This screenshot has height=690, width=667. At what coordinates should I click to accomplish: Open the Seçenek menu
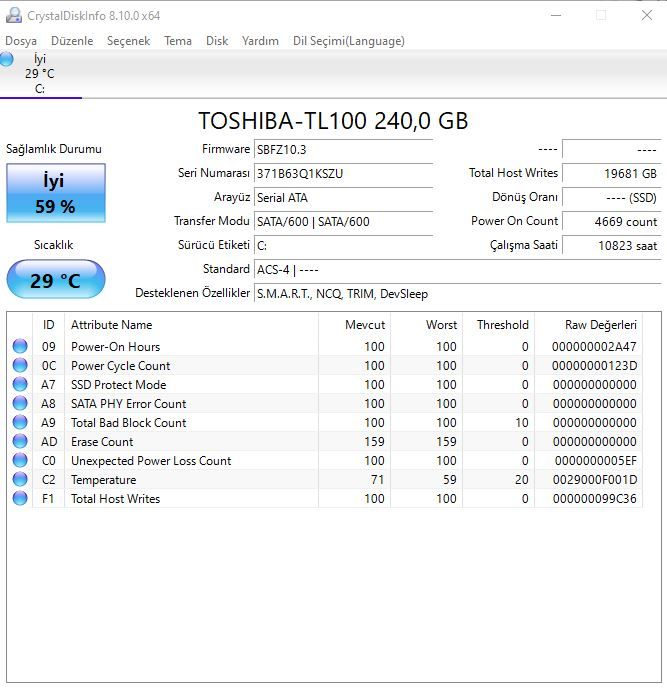pos(128,41)
